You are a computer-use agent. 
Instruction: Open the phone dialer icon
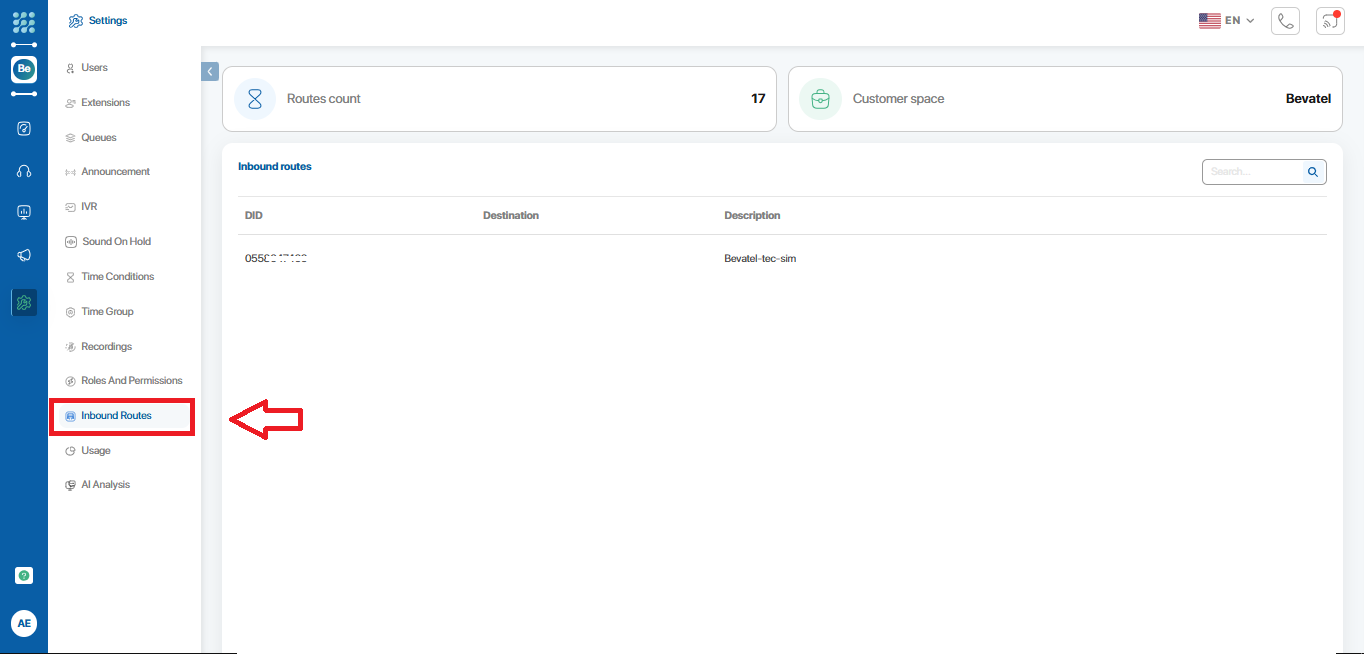(1285, 21)
